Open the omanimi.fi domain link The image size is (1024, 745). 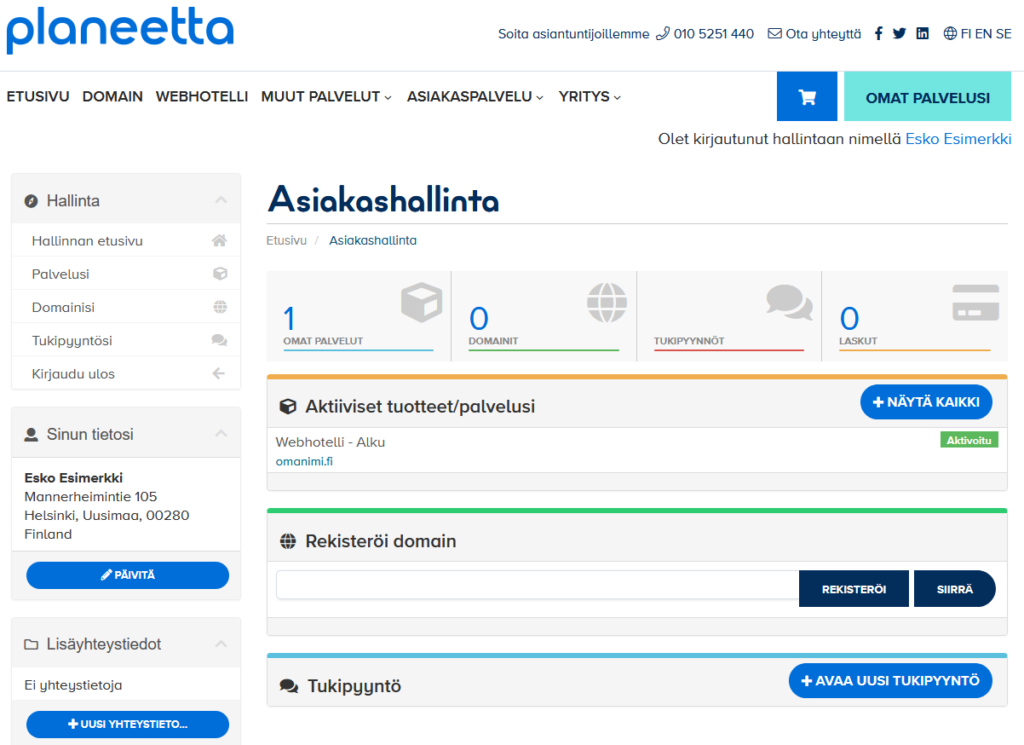click(304, 461)
